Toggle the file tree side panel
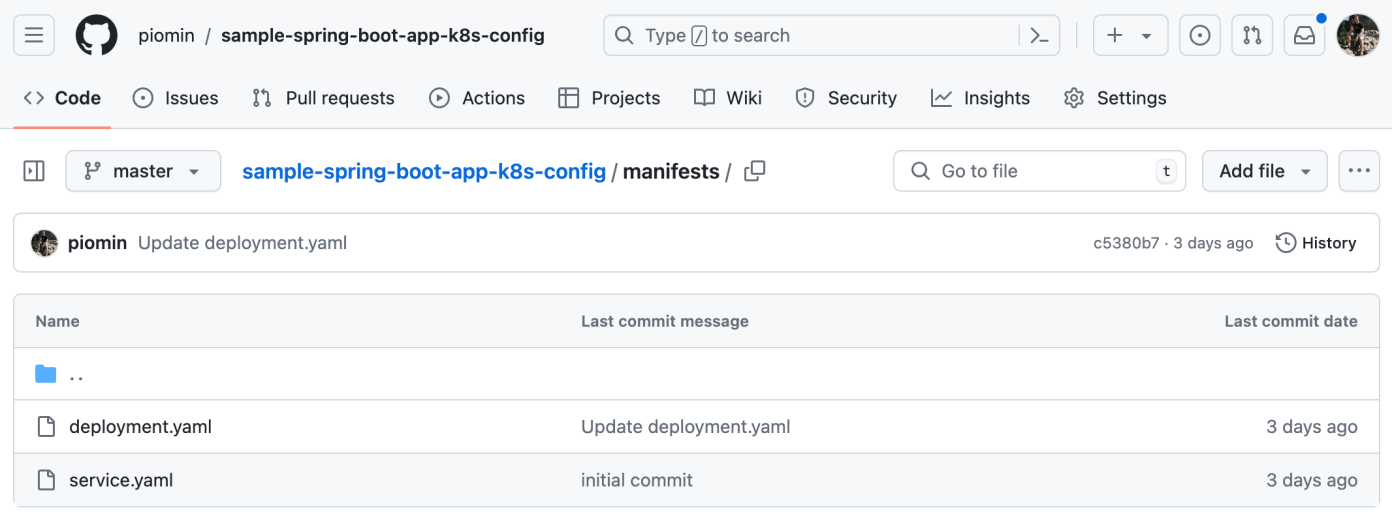This screenshot has width=1392, height=523. 34,171
